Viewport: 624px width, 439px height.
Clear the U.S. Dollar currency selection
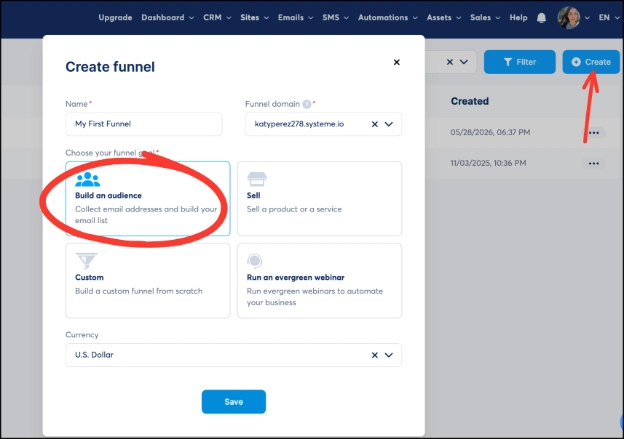tap(374, 355)
